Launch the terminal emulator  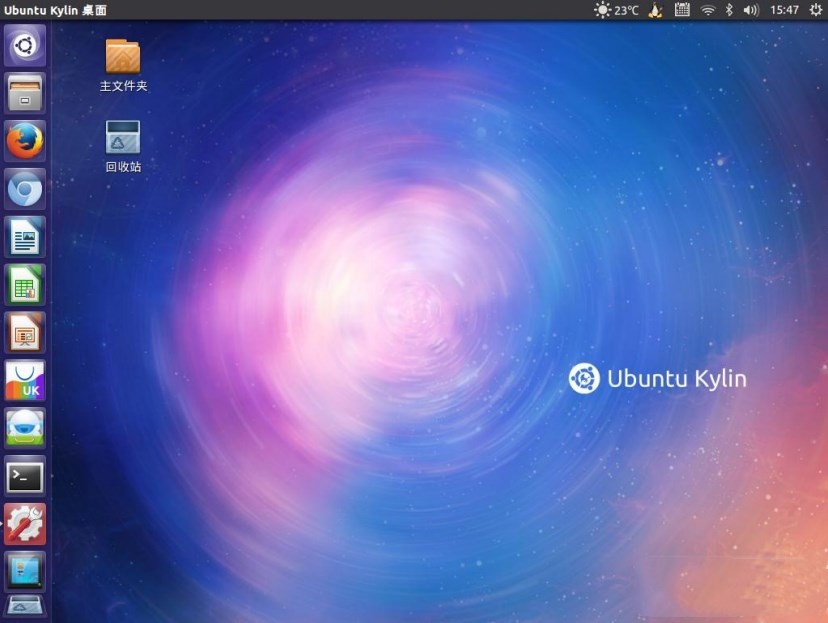click(x=24, y=477)
